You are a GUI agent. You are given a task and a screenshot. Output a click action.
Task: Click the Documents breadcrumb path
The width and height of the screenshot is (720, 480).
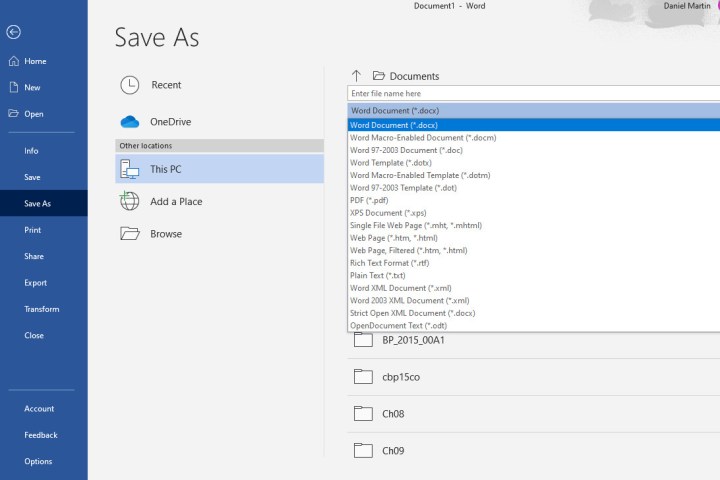pyautogui.click(x=413, y=76)
